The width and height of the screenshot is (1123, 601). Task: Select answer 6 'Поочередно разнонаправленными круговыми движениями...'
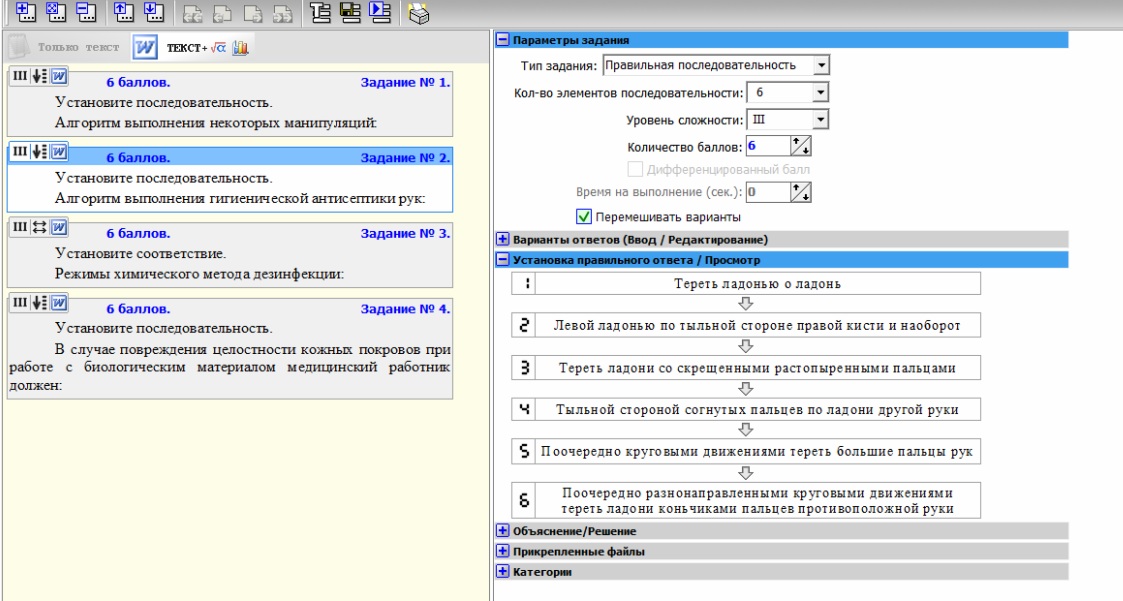[x=757, y=501]
